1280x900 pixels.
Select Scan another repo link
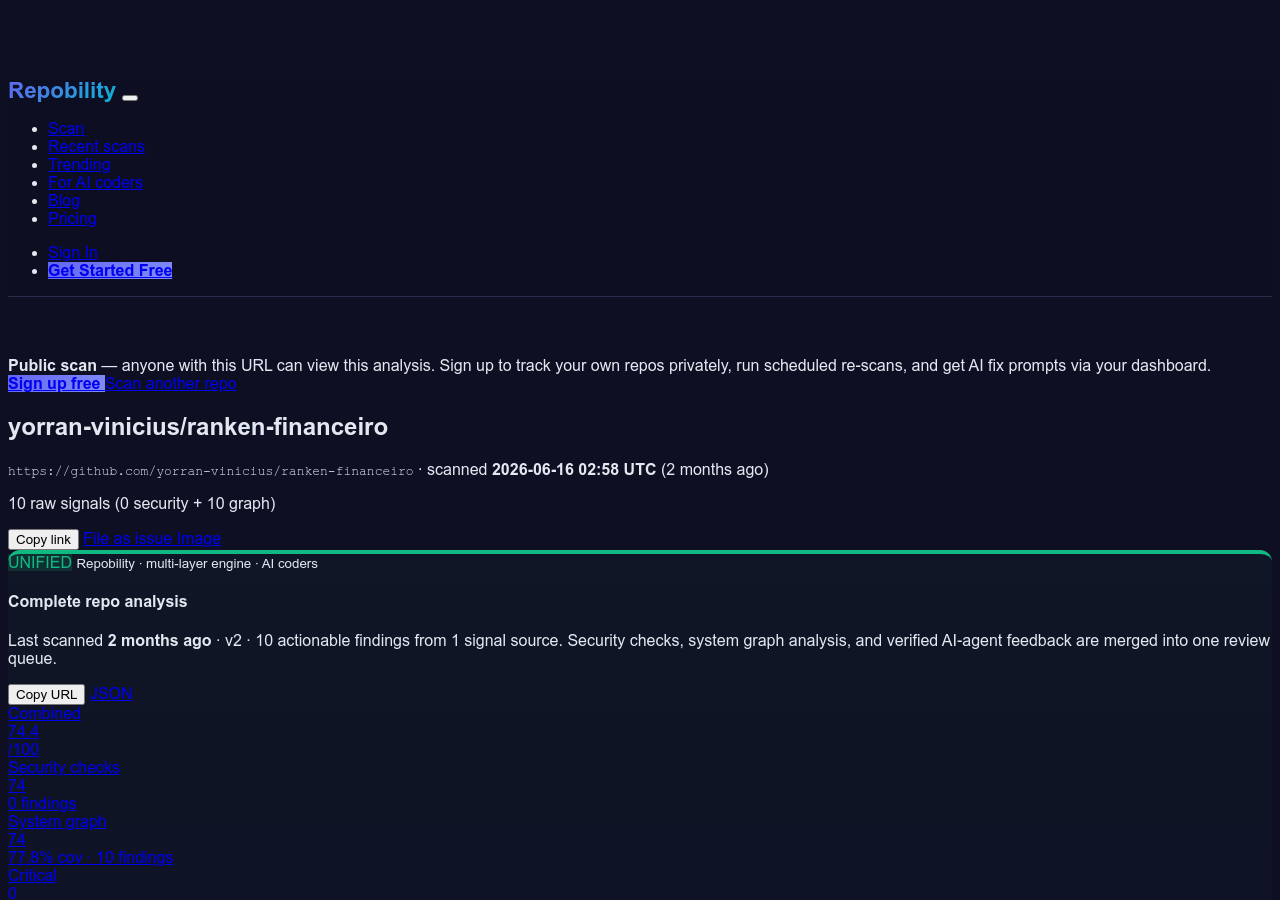(171, 383)
